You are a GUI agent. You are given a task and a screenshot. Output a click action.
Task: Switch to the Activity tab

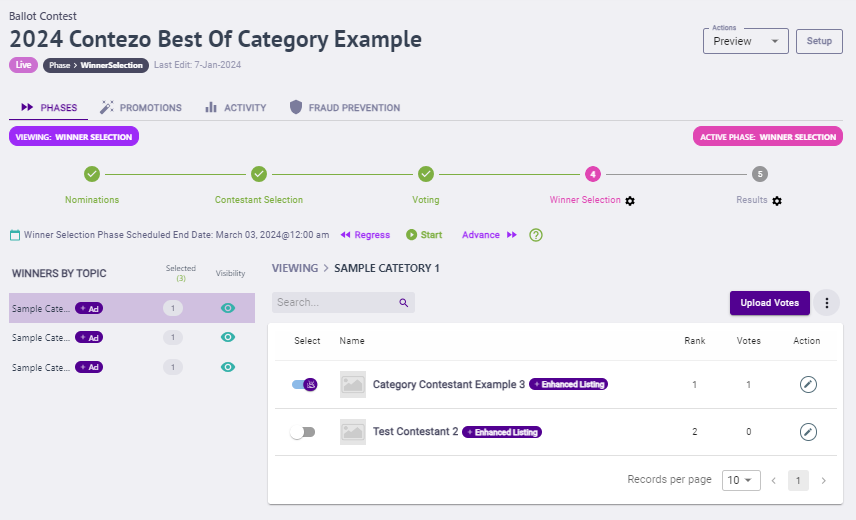(x=236, y=107)
